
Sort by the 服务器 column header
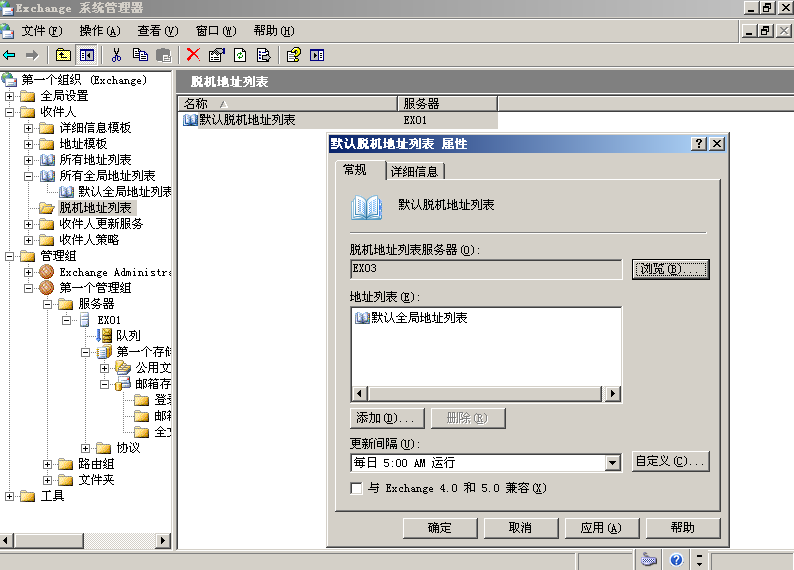(448, 104)
